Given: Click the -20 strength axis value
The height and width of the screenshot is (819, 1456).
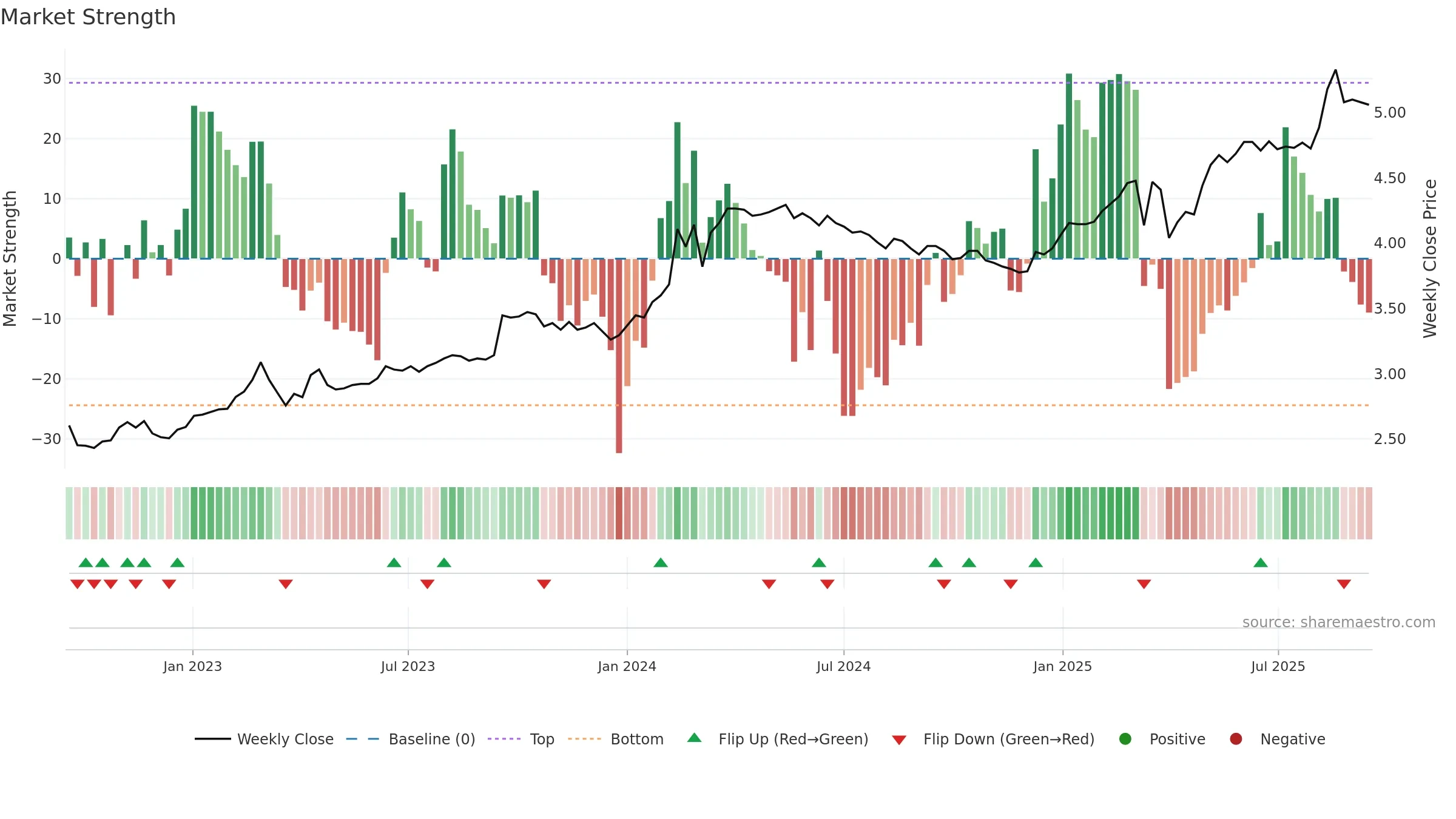Looking at the screenshot, I should [47, 379].
